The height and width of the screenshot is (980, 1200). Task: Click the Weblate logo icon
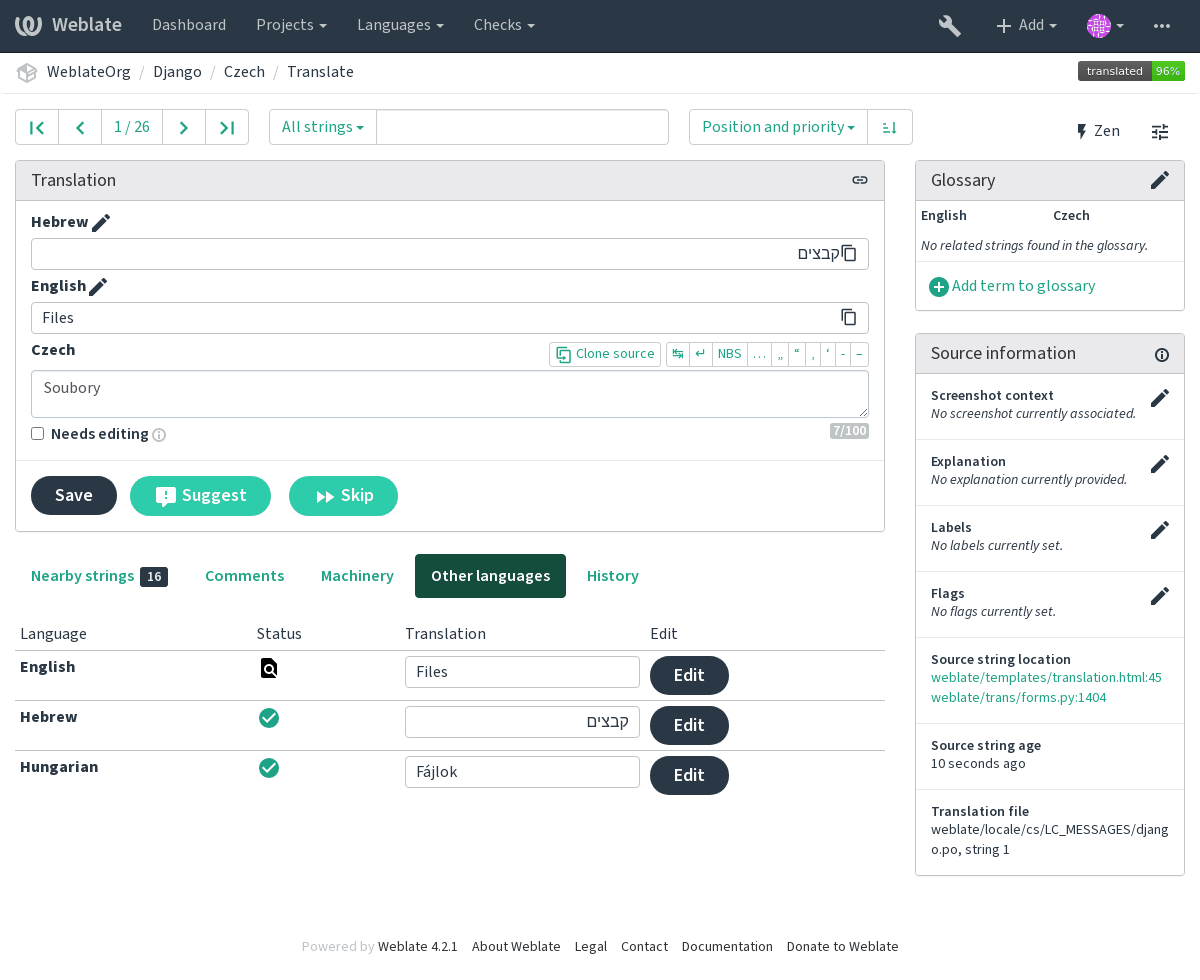[x=29, y=25]
